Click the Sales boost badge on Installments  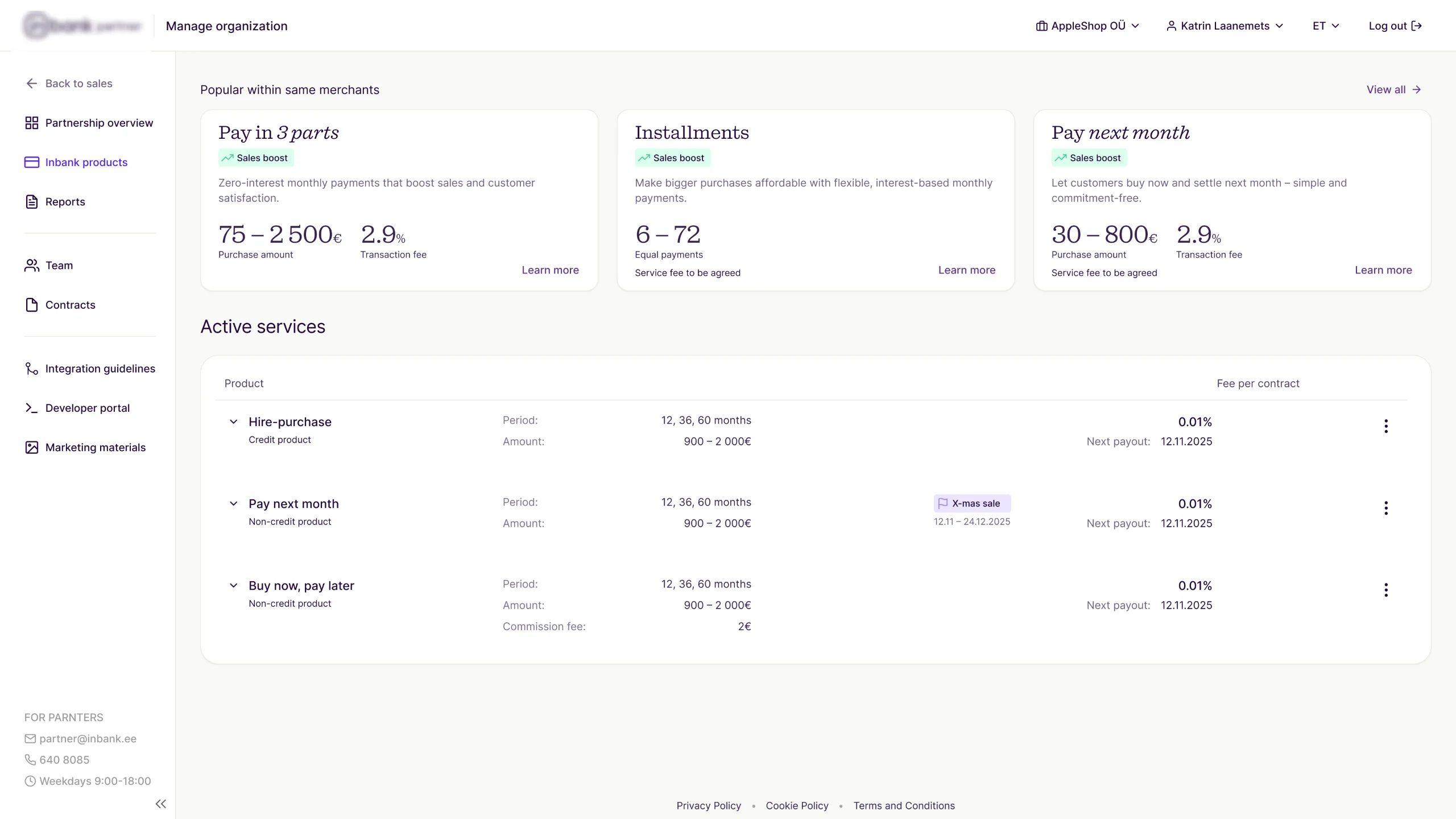point(672,158)
